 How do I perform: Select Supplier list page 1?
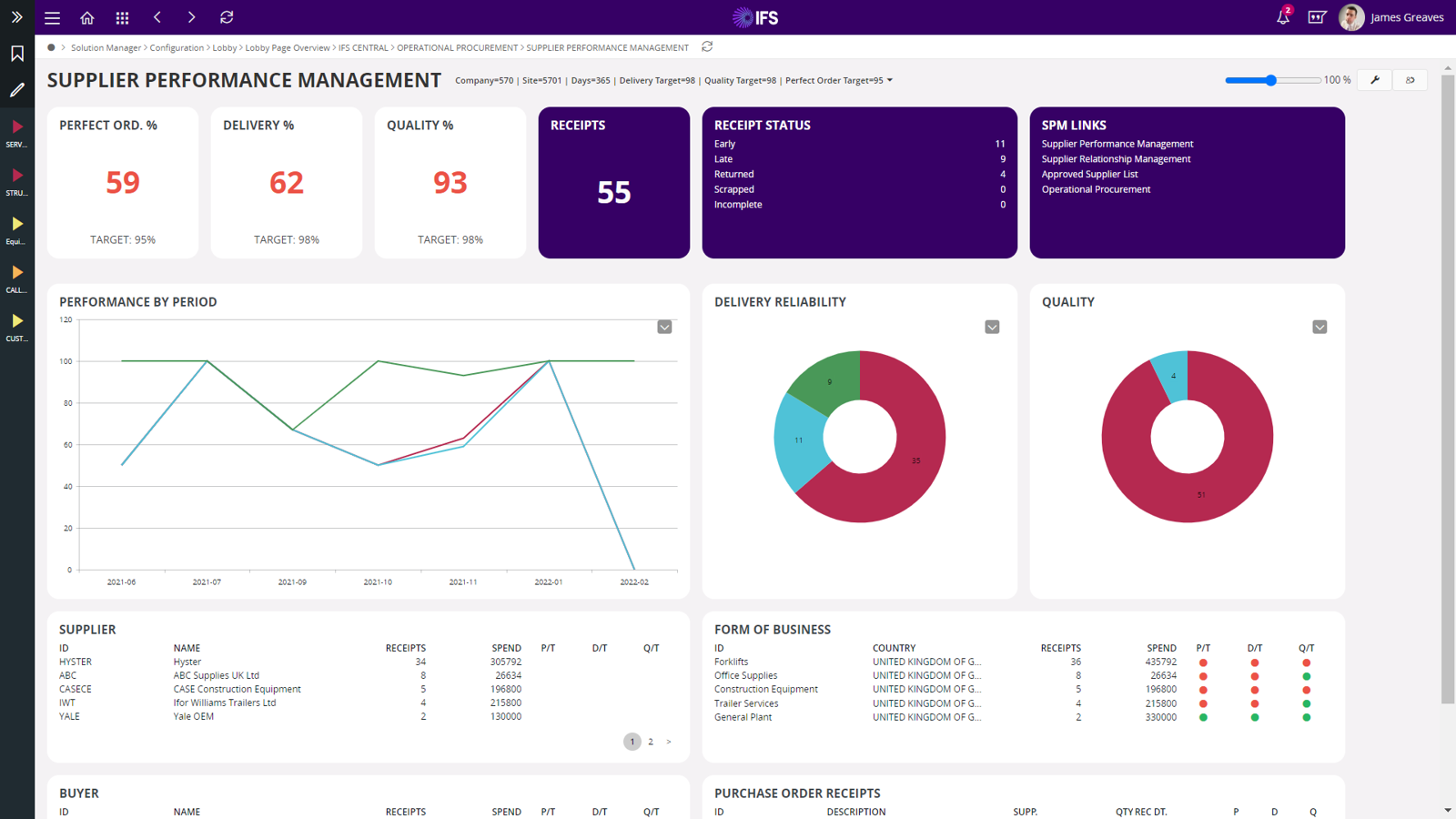[x=632, y=742]
